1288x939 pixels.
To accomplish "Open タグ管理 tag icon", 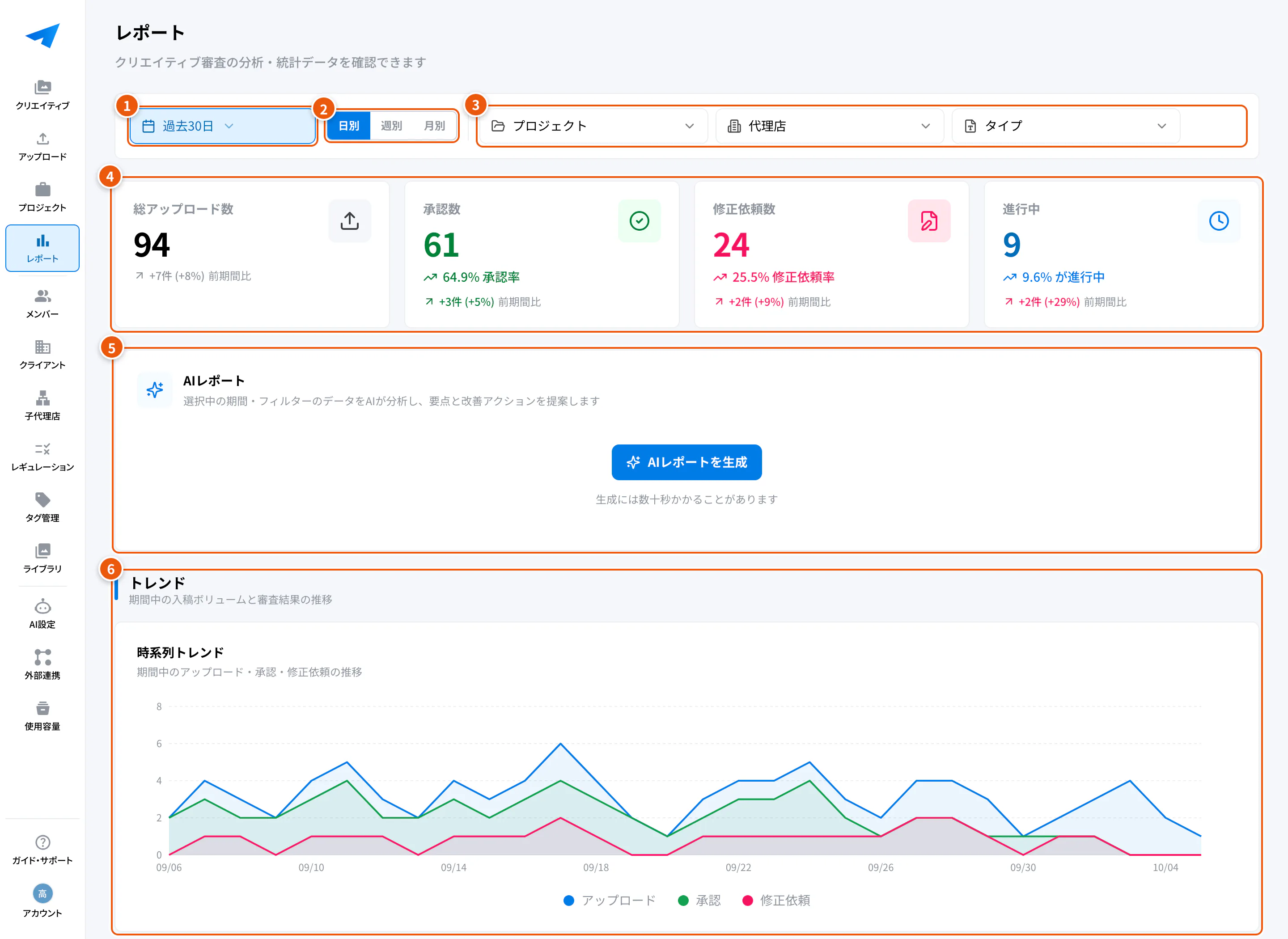I will (42, 508).
